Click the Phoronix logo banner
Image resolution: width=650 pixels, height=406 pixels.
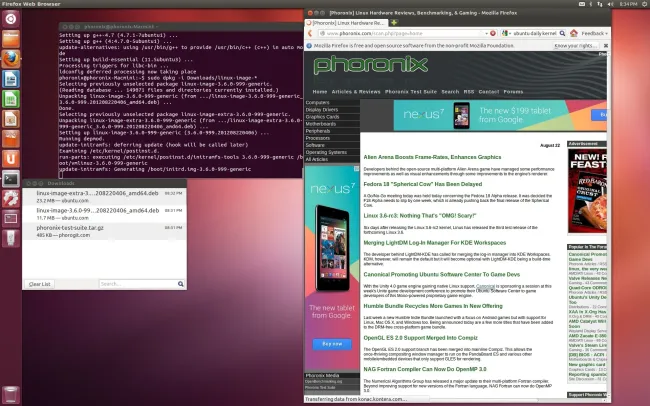click(x=371, y=65)
